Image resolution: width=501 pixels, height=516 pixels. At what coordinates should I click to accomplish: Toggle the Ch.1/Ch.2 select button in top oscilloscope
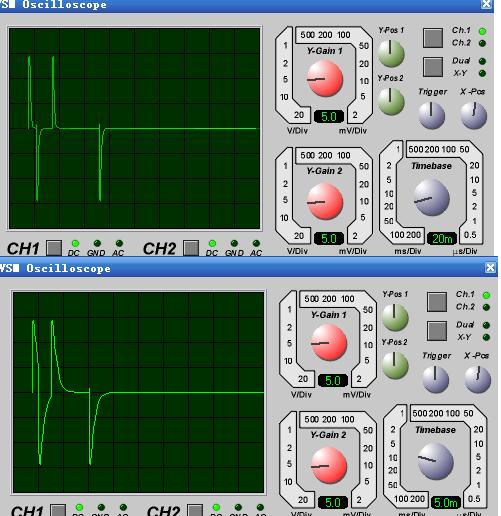pos(433,38)
